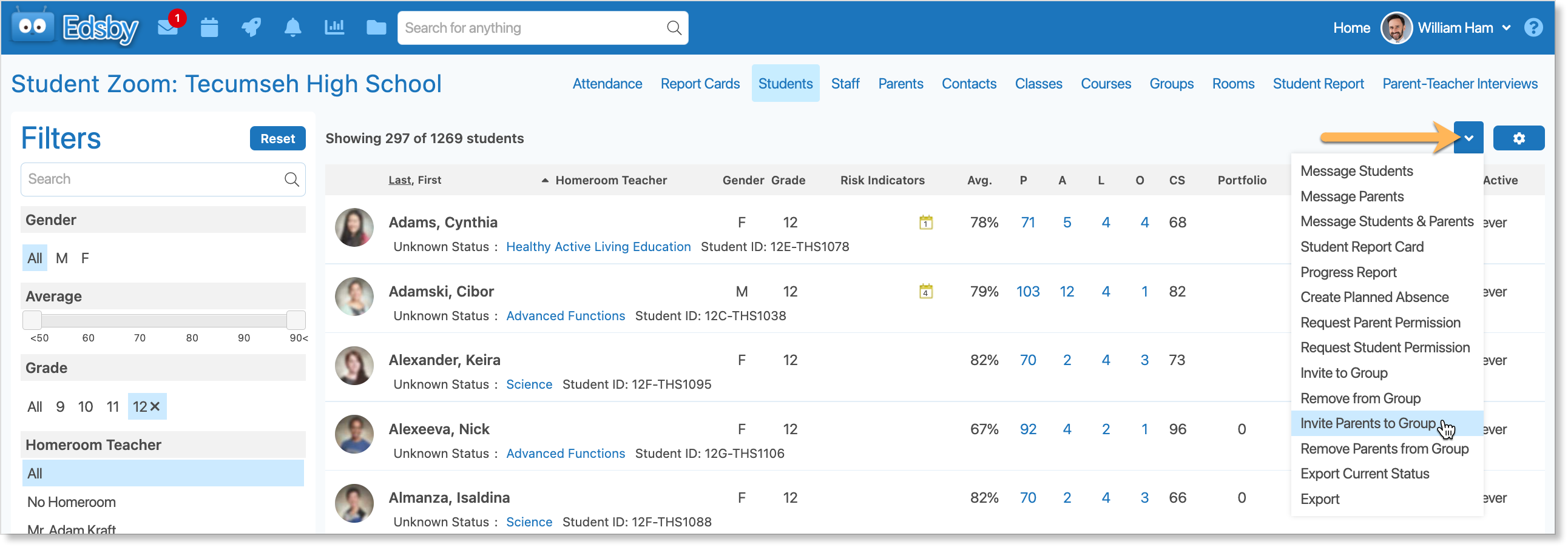Click William Ham's profile avatar
The height and width of the screenshot is (547, 1568).
click(x=1395, y=27)
